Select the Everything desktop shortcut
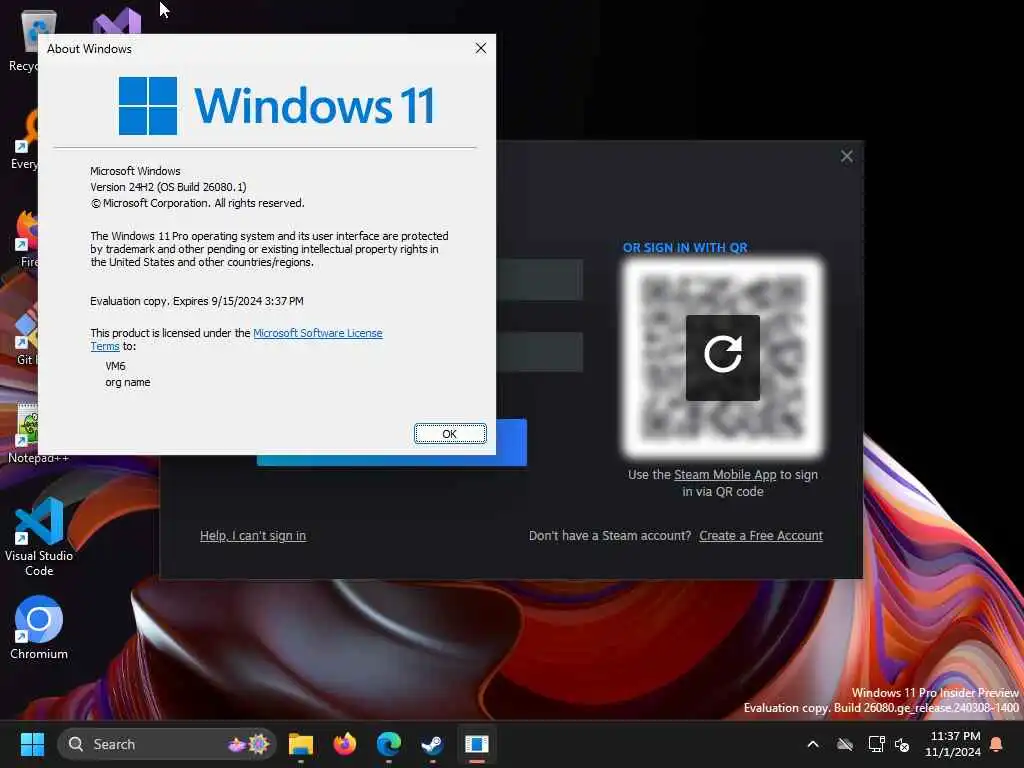 [x=25, y=140]
